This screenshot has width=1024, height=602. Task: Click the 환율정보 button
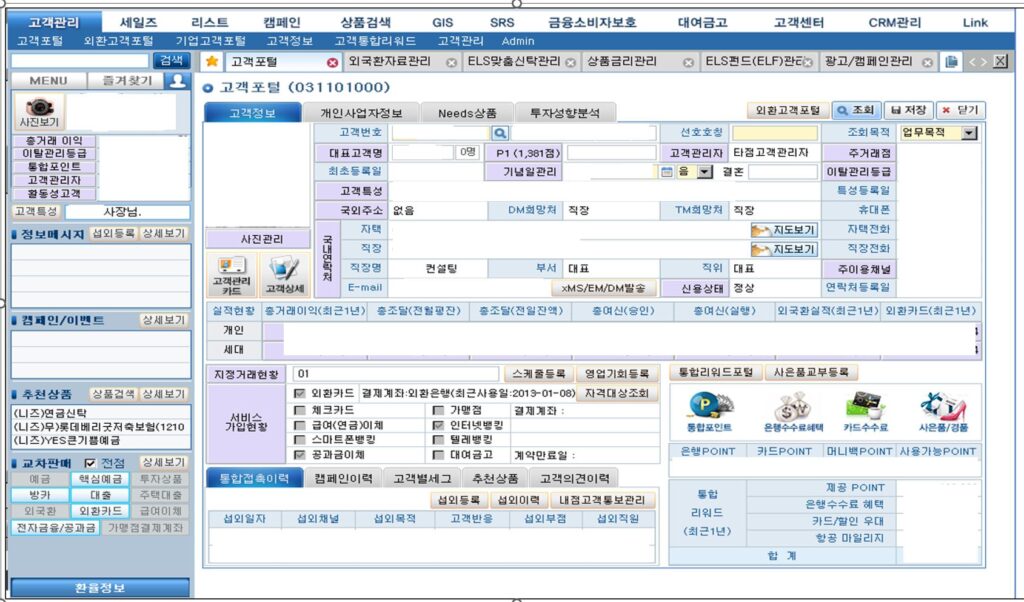coord(100,588)
